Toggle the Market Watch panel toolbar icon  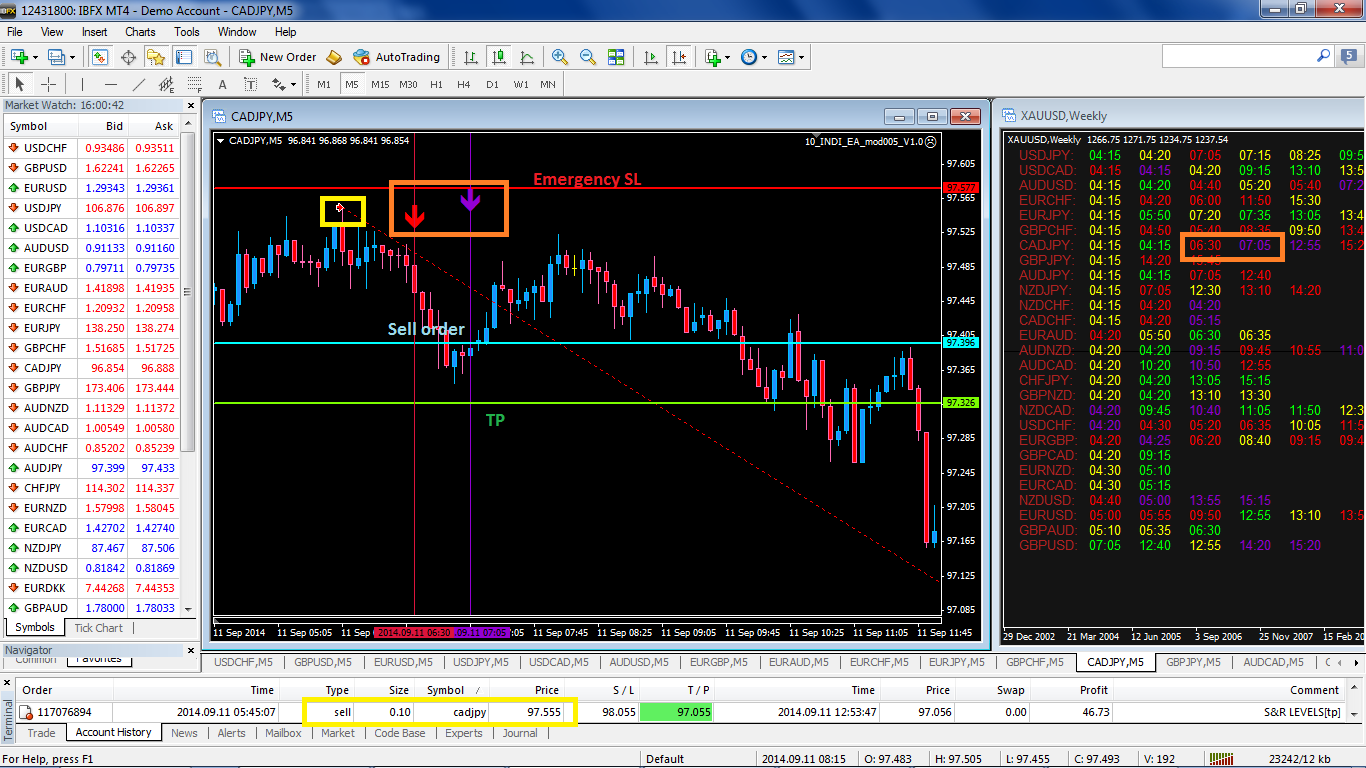pos(100,58)
